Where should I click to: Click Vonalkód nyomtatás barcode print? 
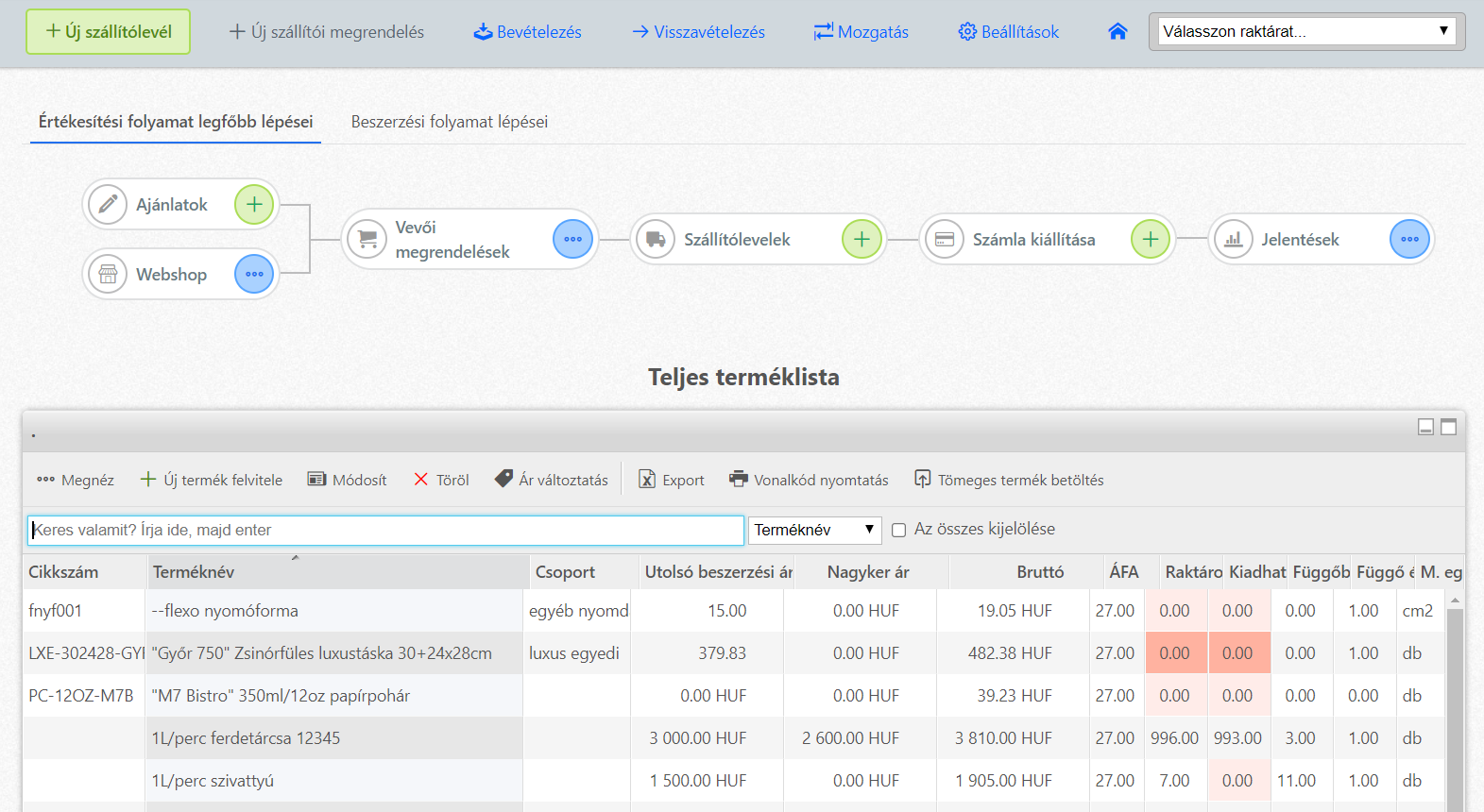pos(809,480)
